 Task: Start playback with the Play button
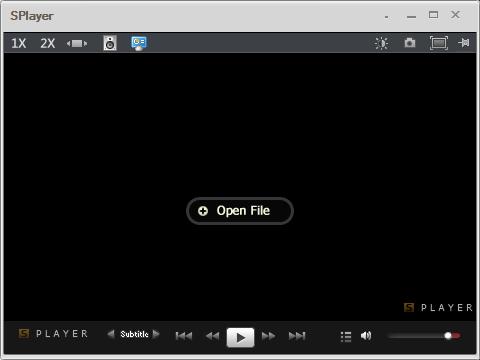[x=240, y=337]
